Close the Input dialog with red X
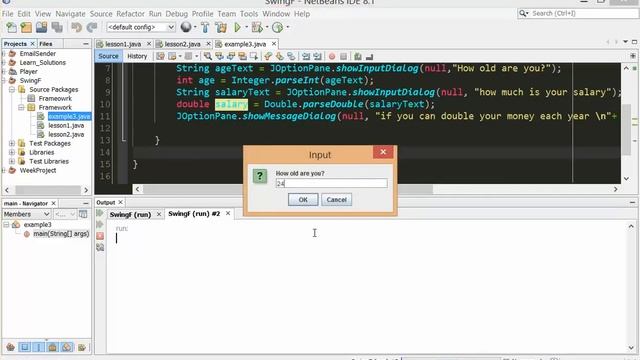The width and height of the screenshot is (640, 360). click(x=383, y=152)
